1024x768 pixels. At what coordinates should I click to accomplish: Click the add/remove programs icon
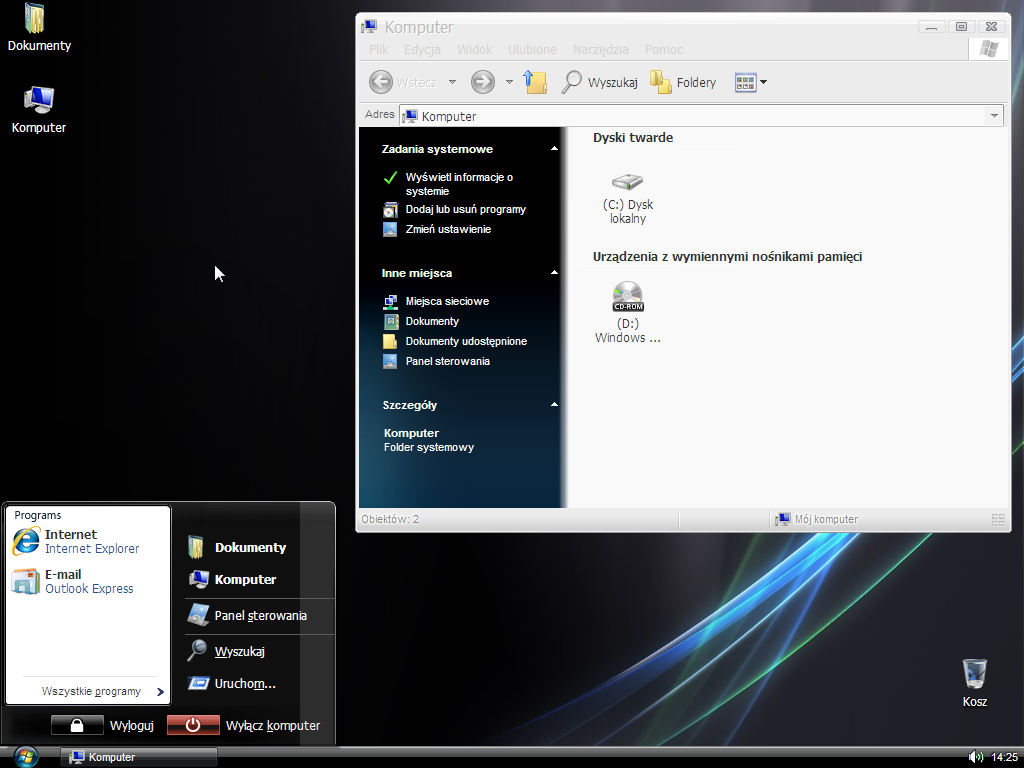pos(390,210)
